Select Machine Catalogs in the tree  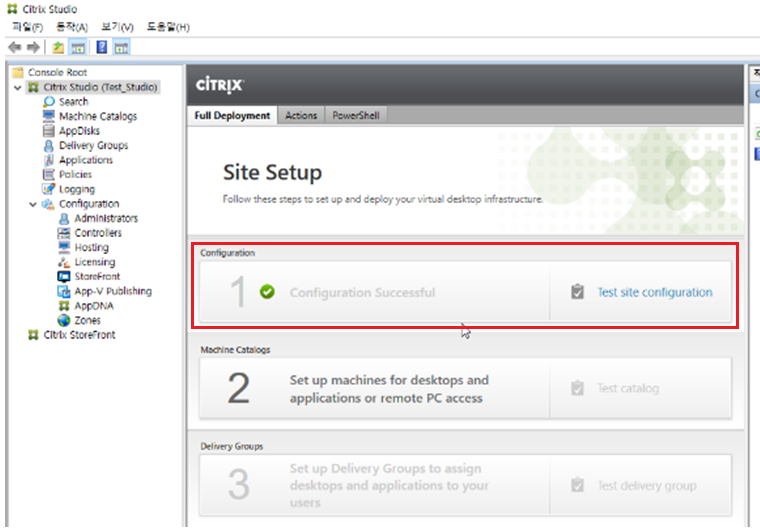[98, 116]
